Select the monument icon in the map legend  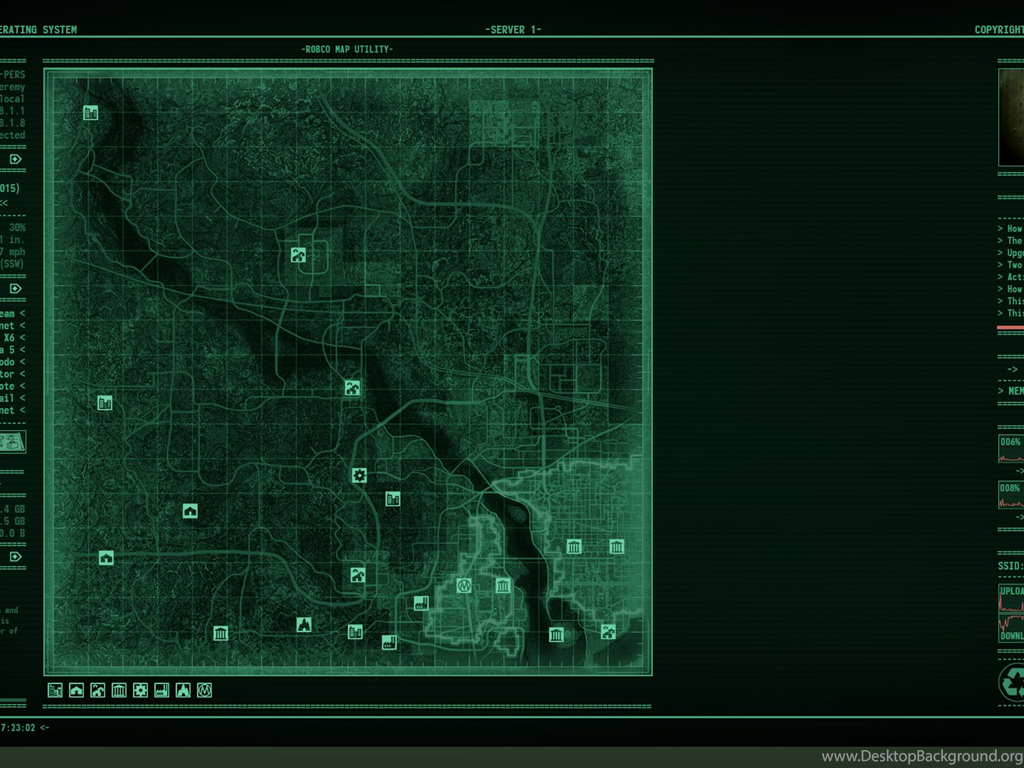pos(119,690)
